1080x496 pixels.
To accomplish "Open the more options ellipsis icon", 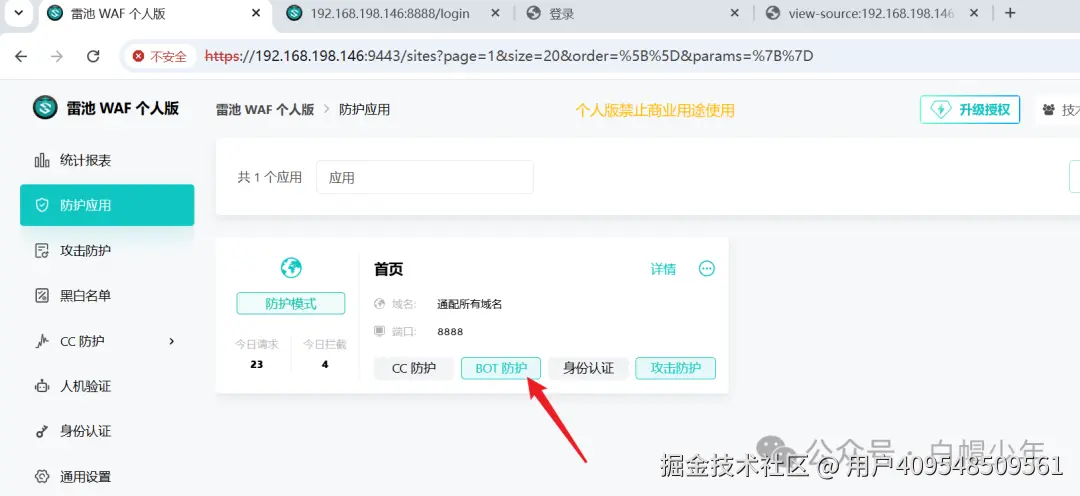I will coord(707,269).
